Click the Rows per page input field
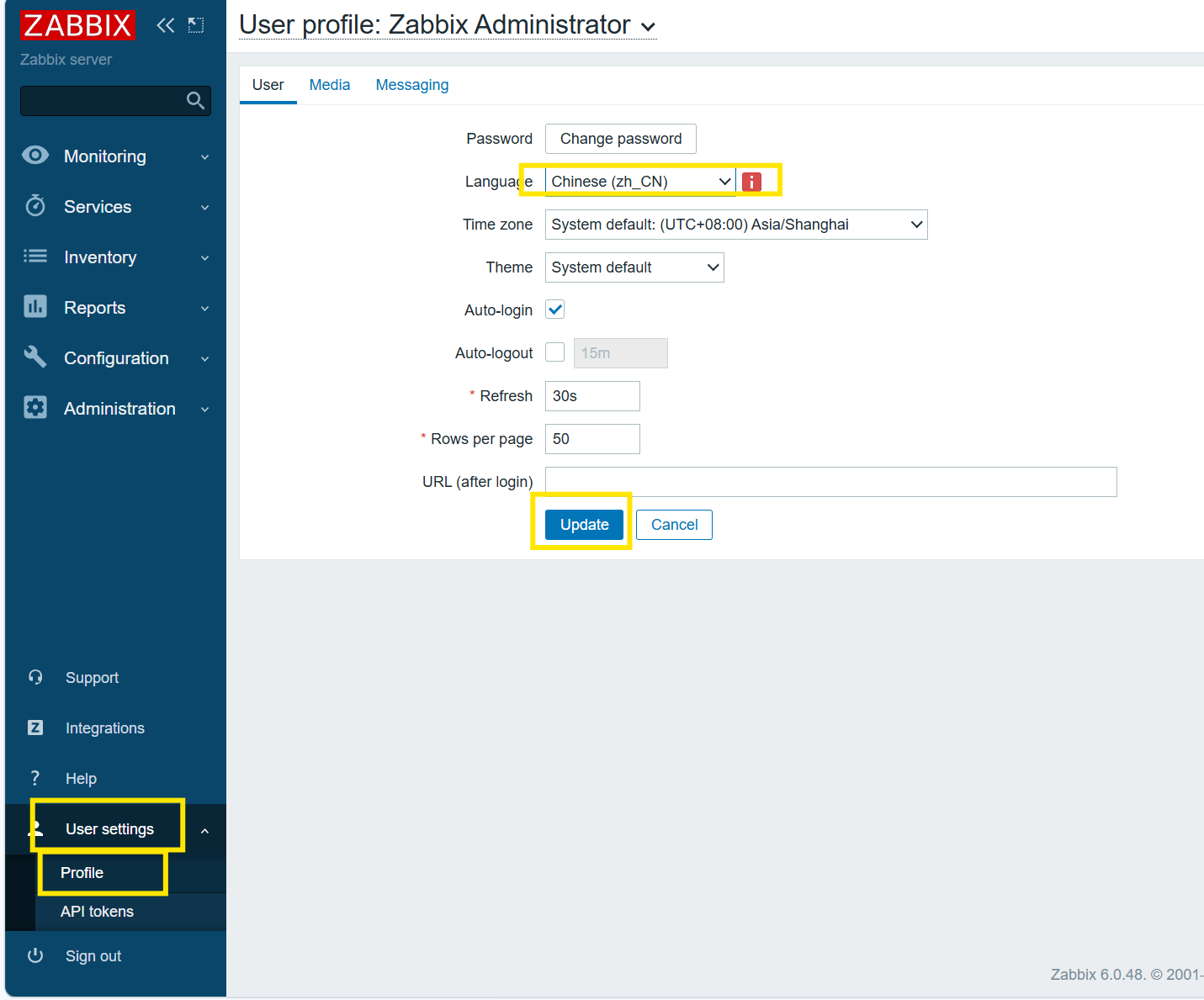The height and width of the screenshot is (1000, 1204). (x=592, y=439)
